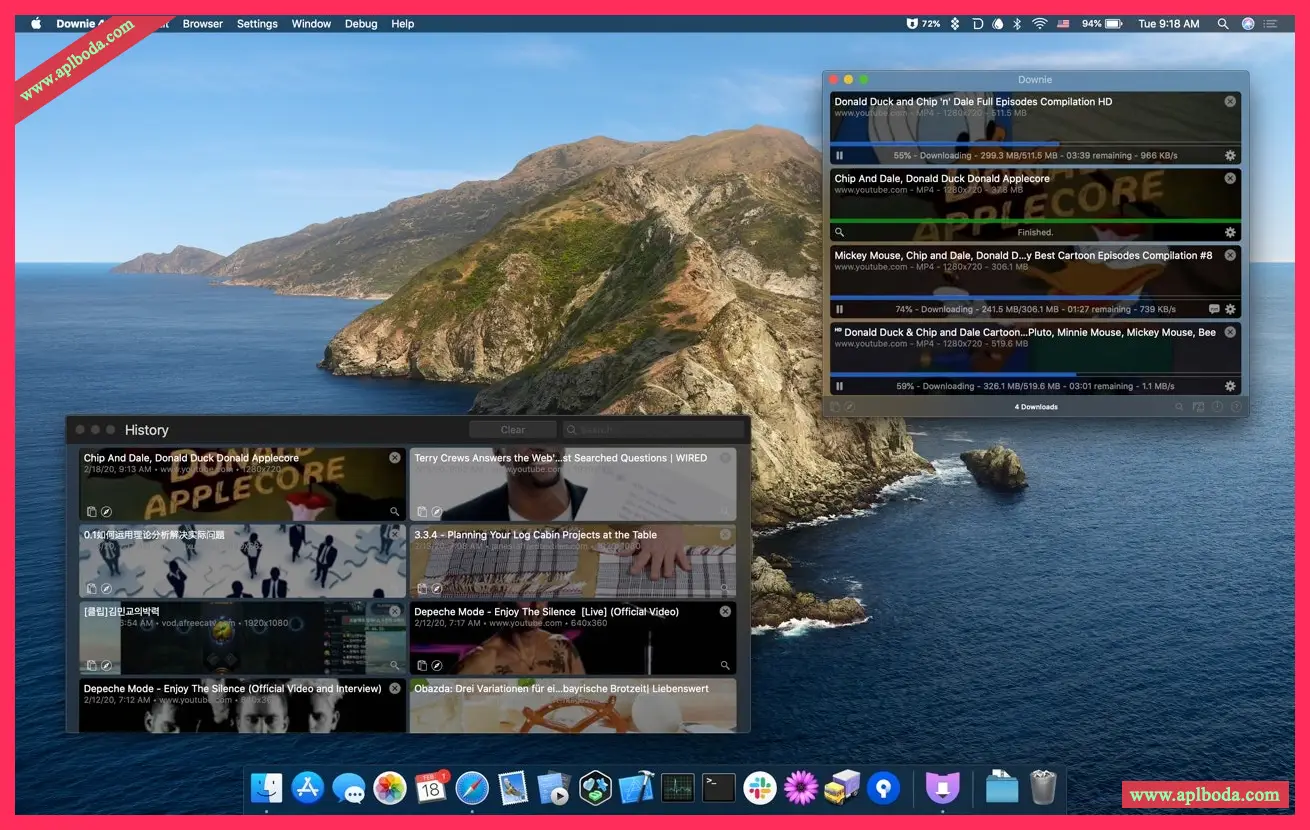Pause the Mickey Mouse cartoon episodes download
The height and width of the screenshot is (830, 1310).
point(840,309)
